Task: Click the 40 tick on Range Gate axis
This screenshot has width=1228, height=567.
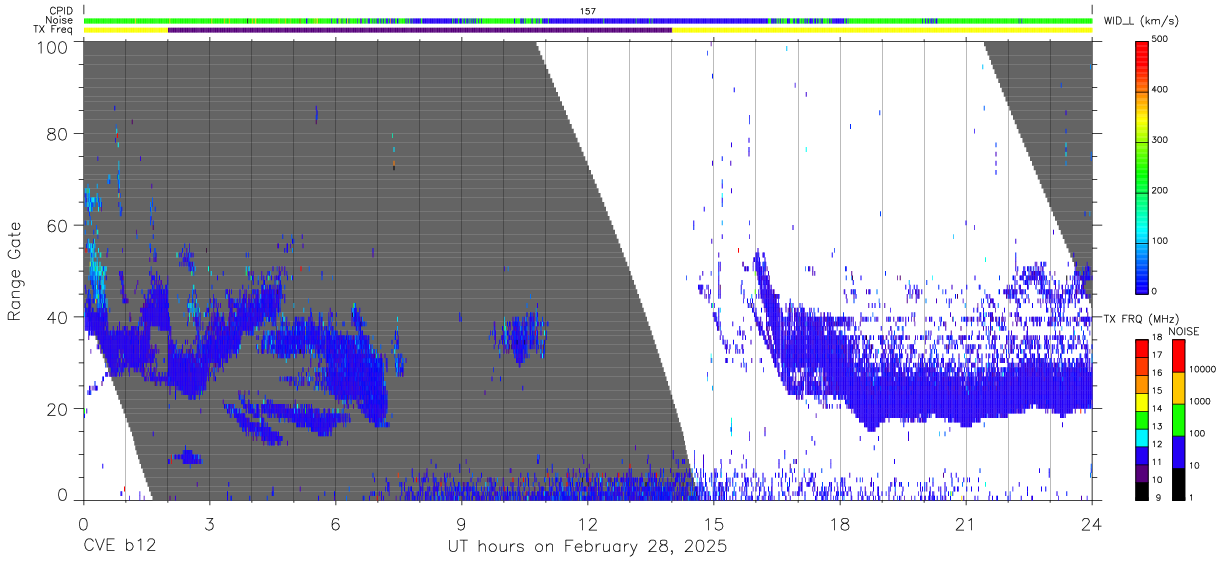Action: pyautogui.click(x=57, y=317)
